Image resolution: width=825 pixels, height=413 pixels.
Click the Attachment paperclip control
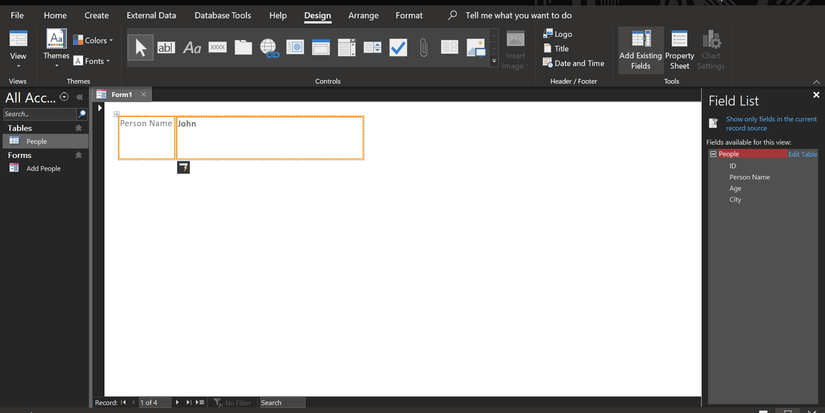tap(424, 47)
